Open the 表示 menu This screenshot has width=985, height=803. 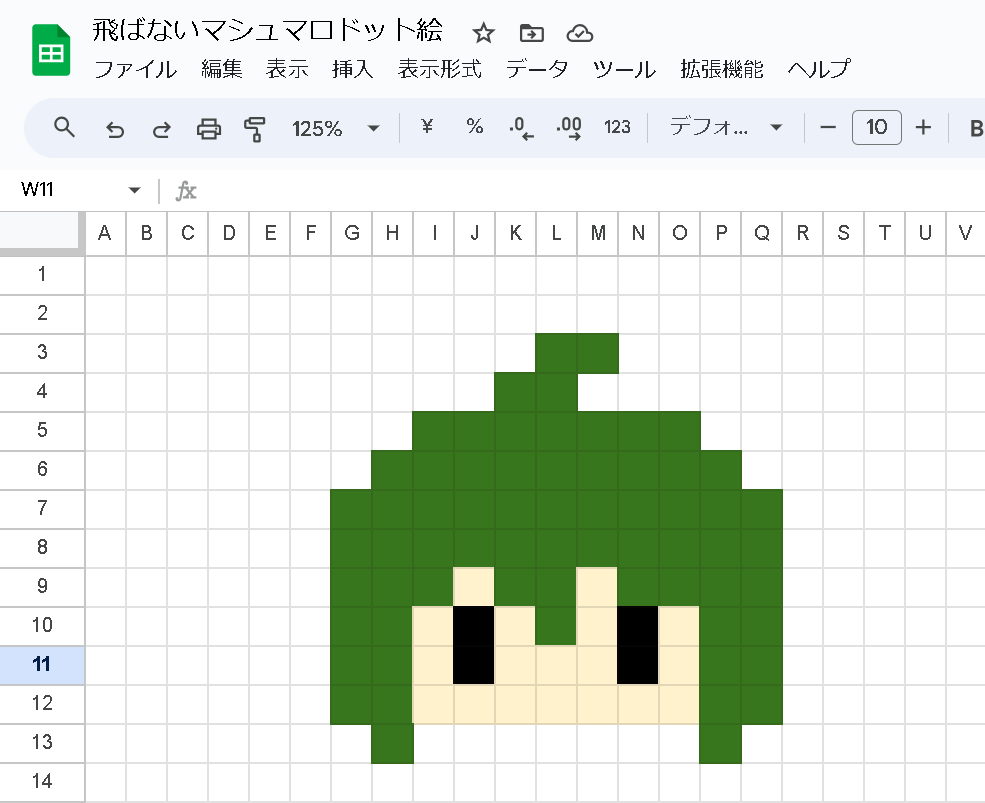click(287, 69)
